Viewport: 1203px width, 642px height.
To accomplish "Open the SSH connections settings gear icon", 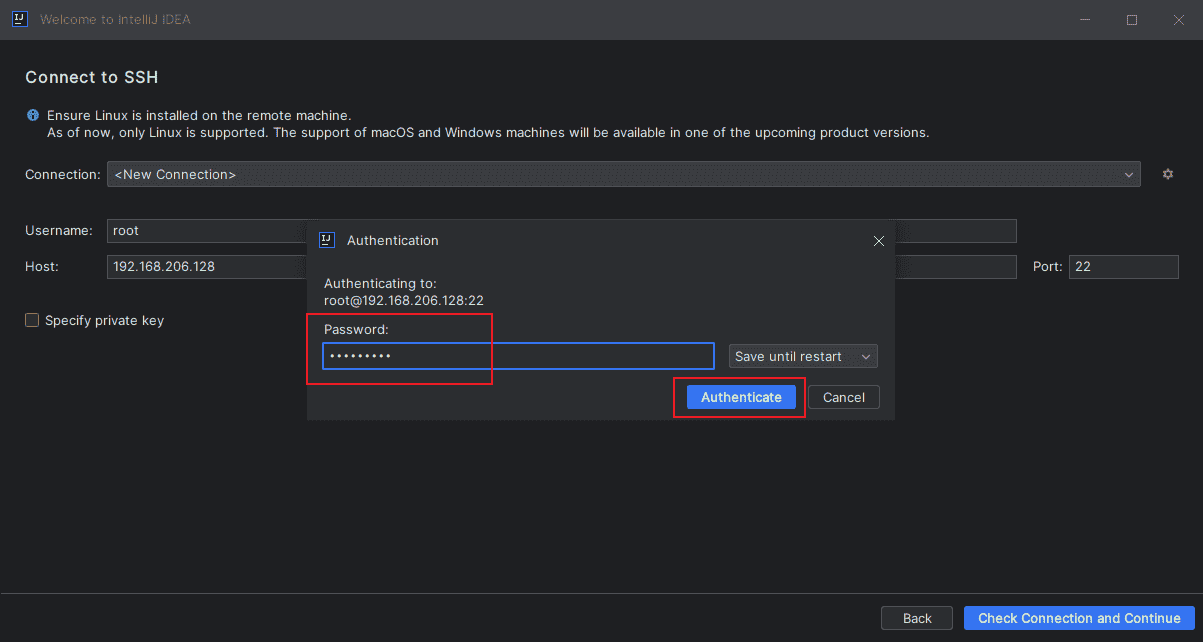I will coord(1167,173).
